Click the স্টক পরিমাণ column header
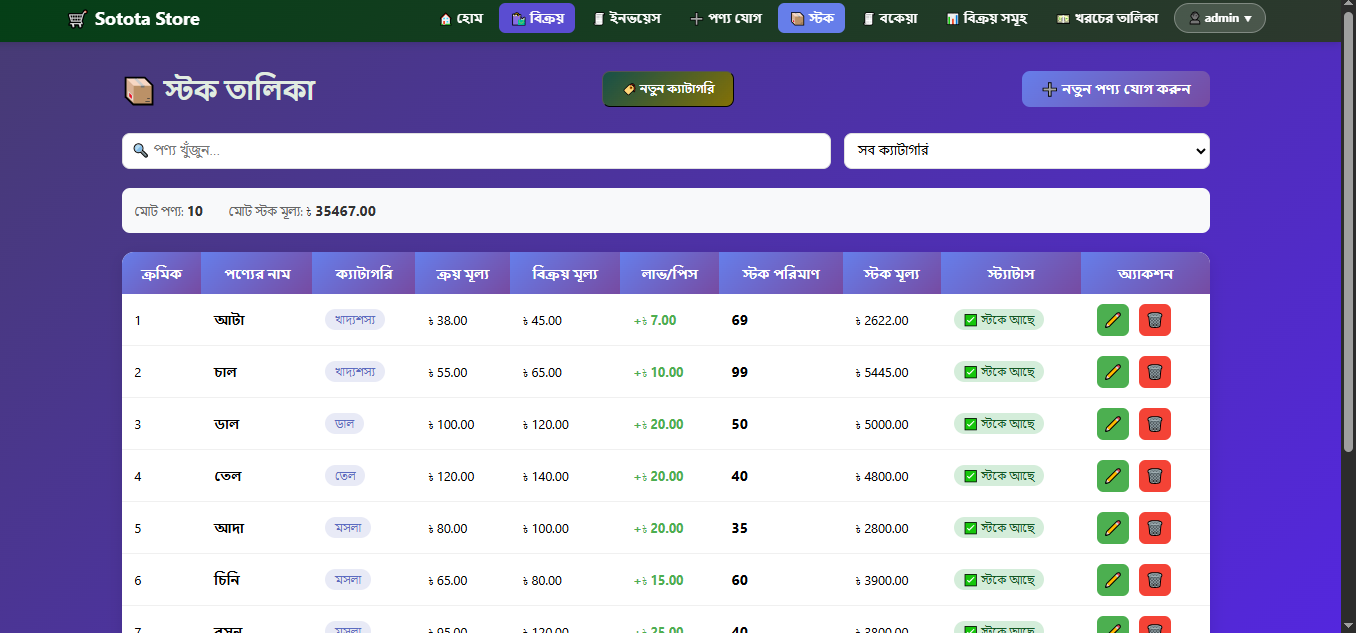 [x=781, y=273]
